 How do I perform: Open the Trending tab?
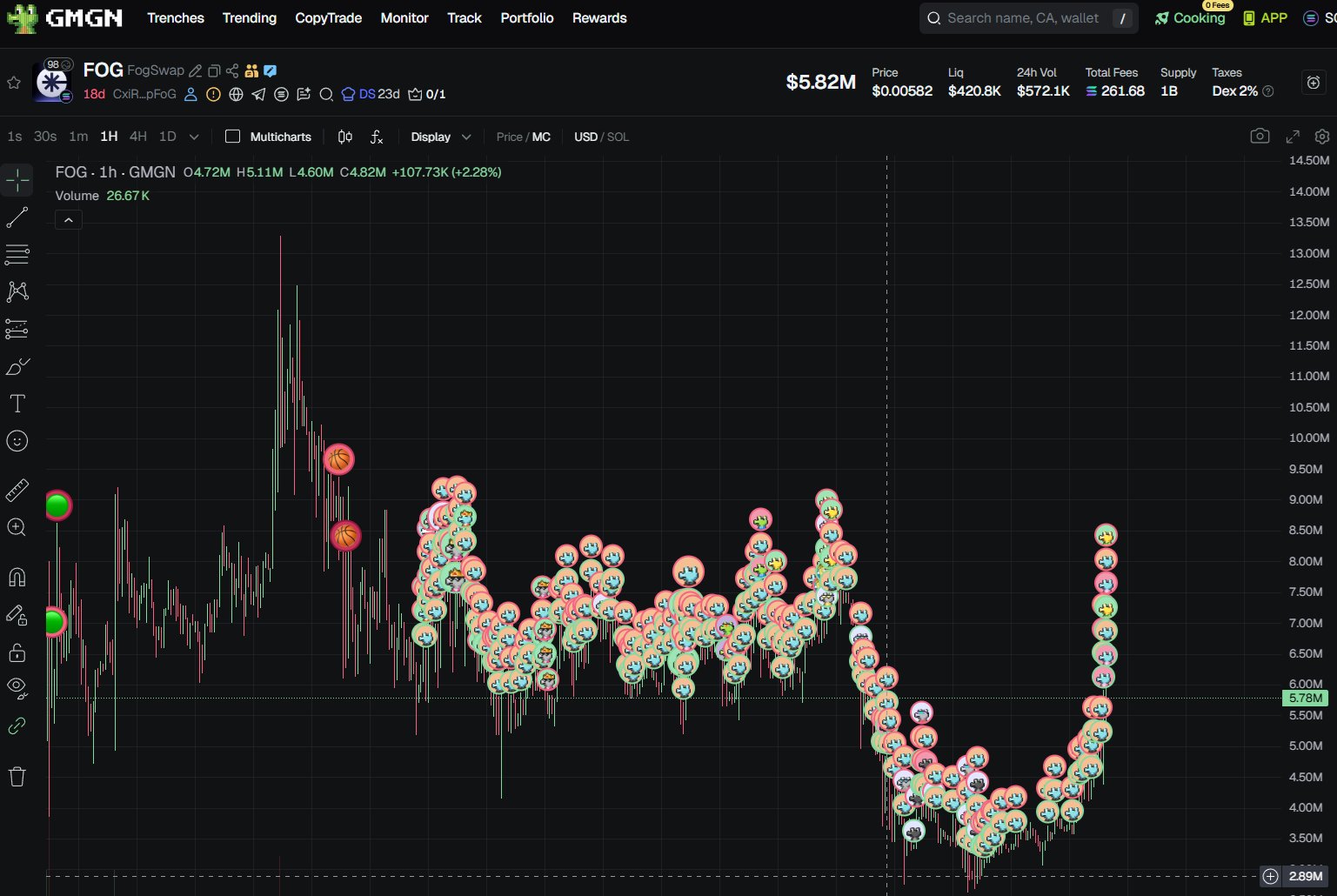point(249,18)
